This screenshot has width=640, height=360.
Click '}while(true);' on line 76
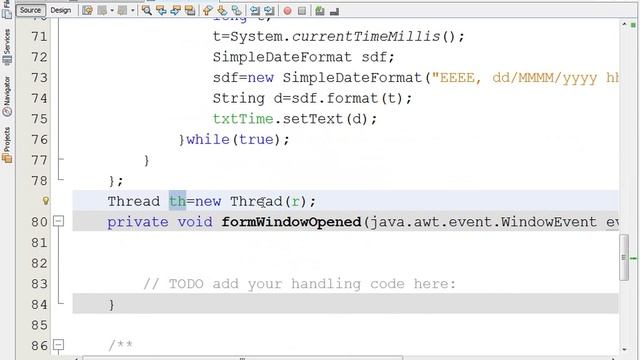click(234, 140)
